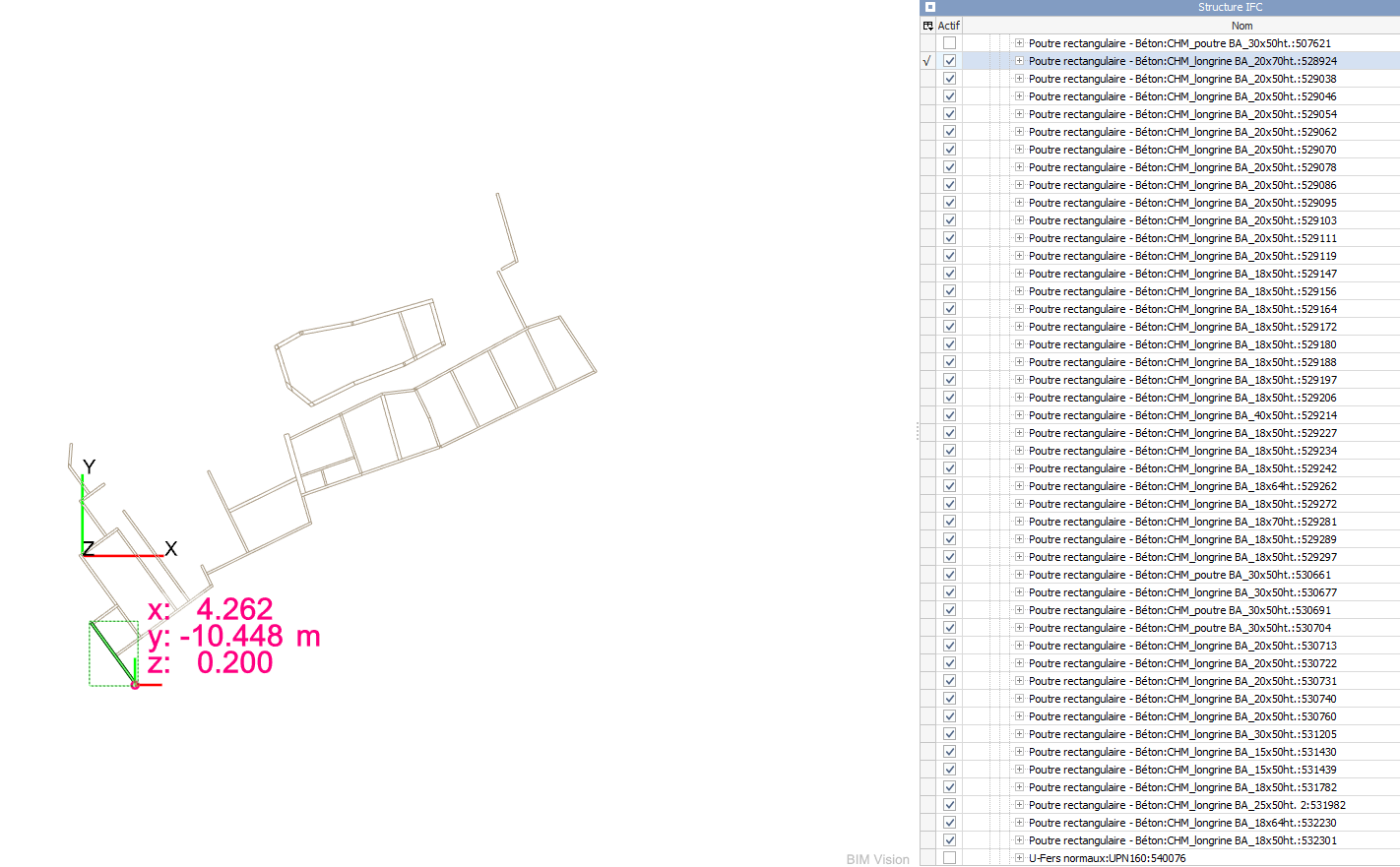Click the Actif column header
The width and height of the screenshot is (1400, 867).
(949, 26)
